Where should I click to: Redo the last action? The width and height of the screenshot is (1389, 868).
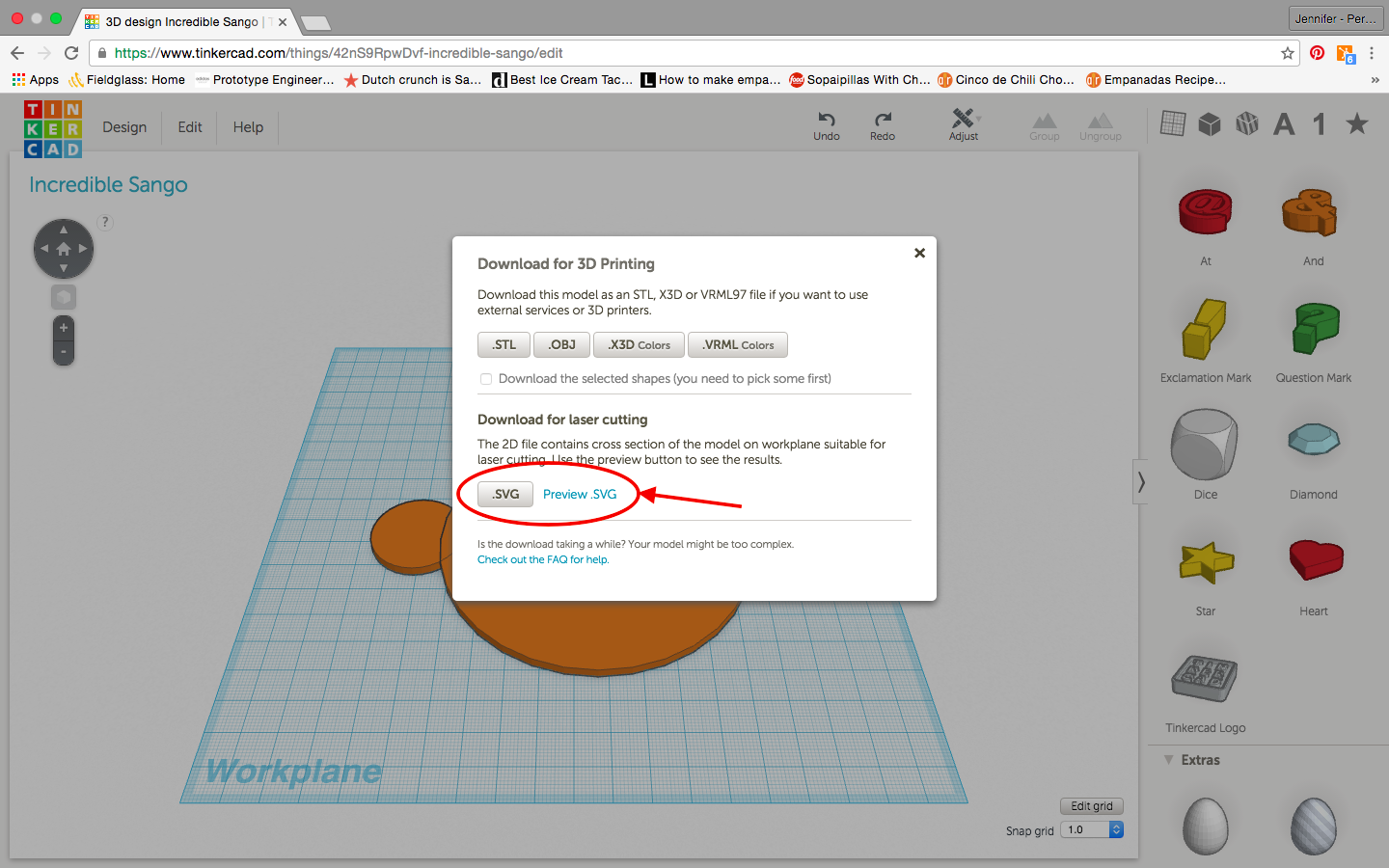[x=883, y=126]
